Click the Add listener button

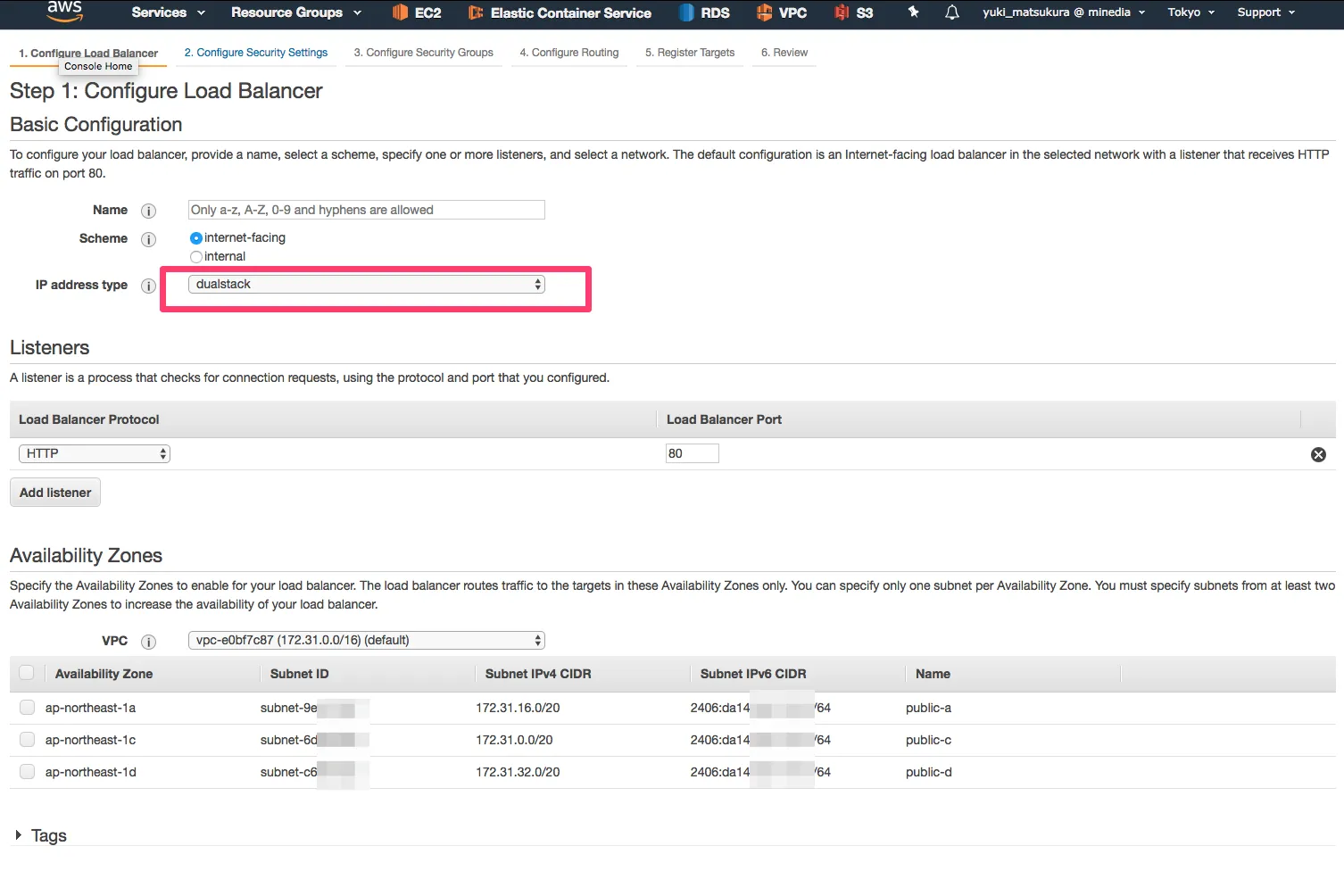(x=55, y=493)
